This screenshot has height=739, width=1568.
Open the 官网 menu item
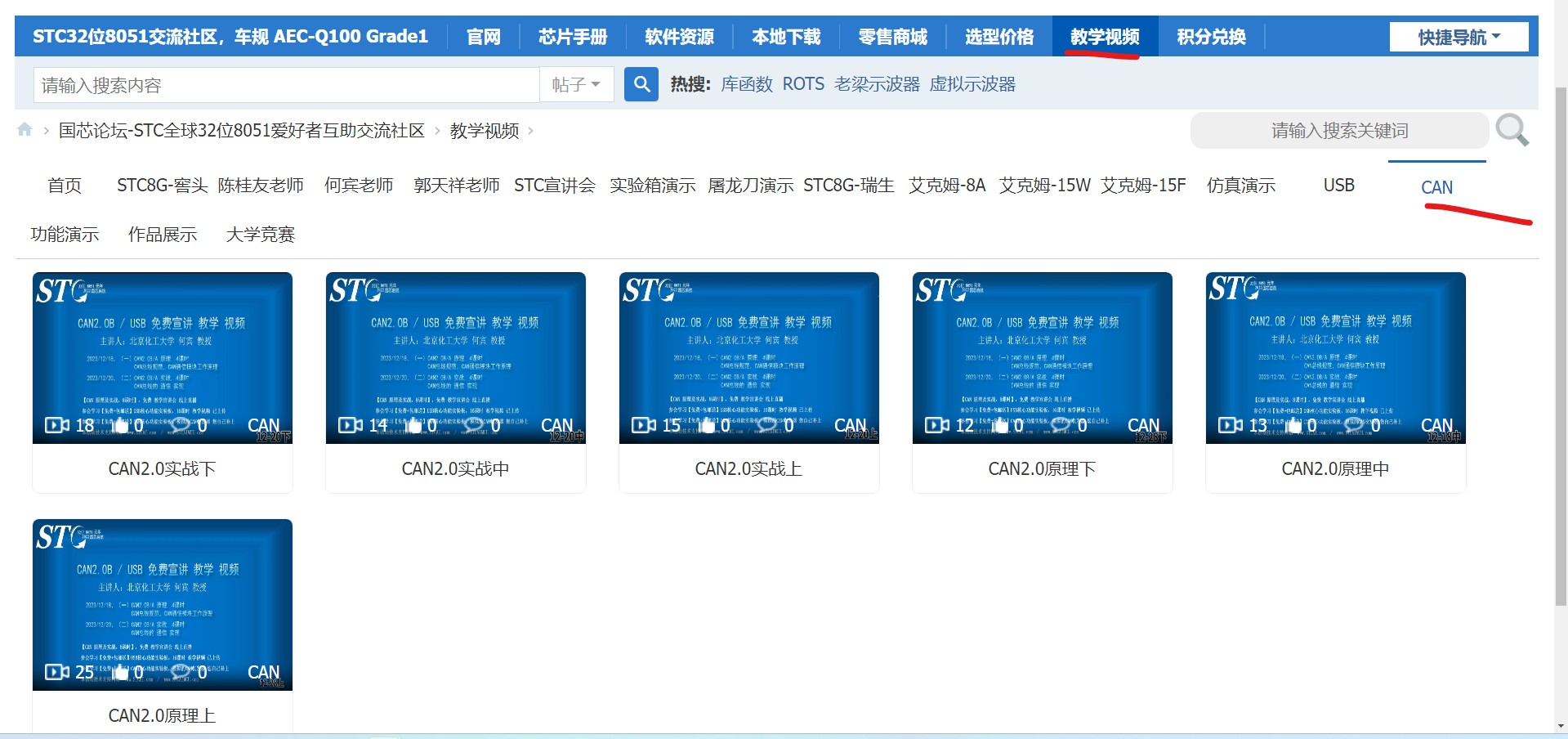point(483,37)
